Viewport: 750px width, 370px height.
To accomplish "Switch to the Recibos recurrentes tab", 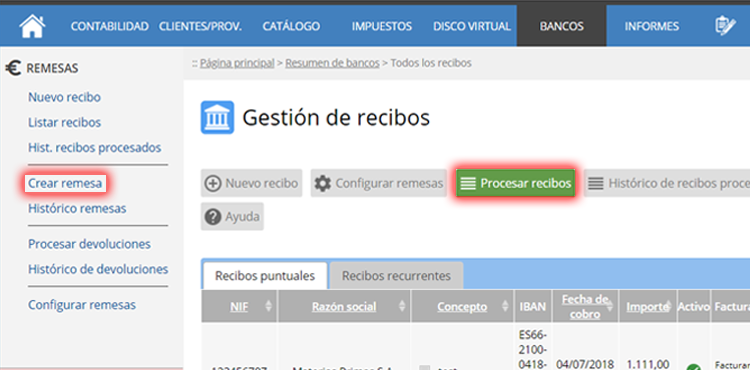I will [397, 276].
